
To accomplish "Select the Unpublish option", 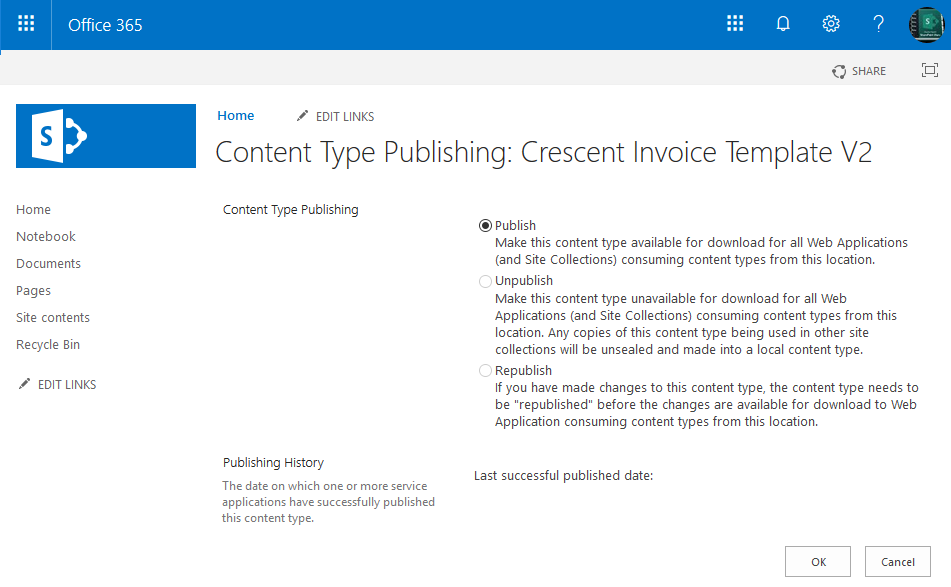I will coord(485,281).
